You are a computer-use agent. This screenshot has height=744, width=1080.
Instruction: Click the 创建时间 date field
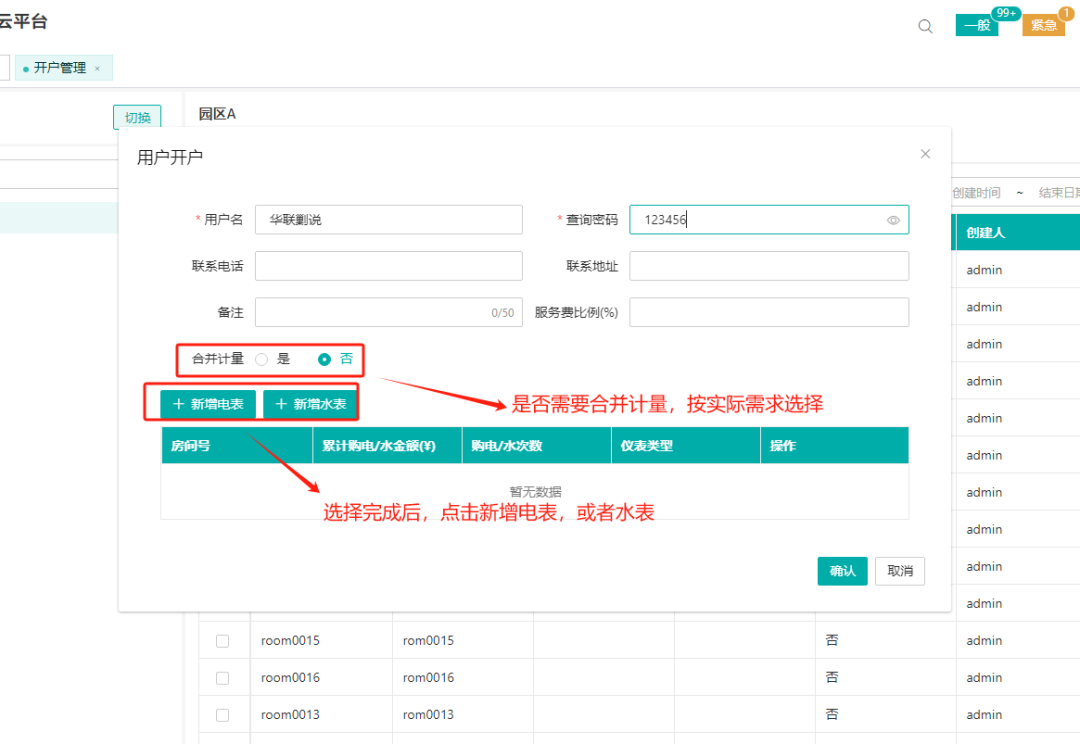click(976, 193)
